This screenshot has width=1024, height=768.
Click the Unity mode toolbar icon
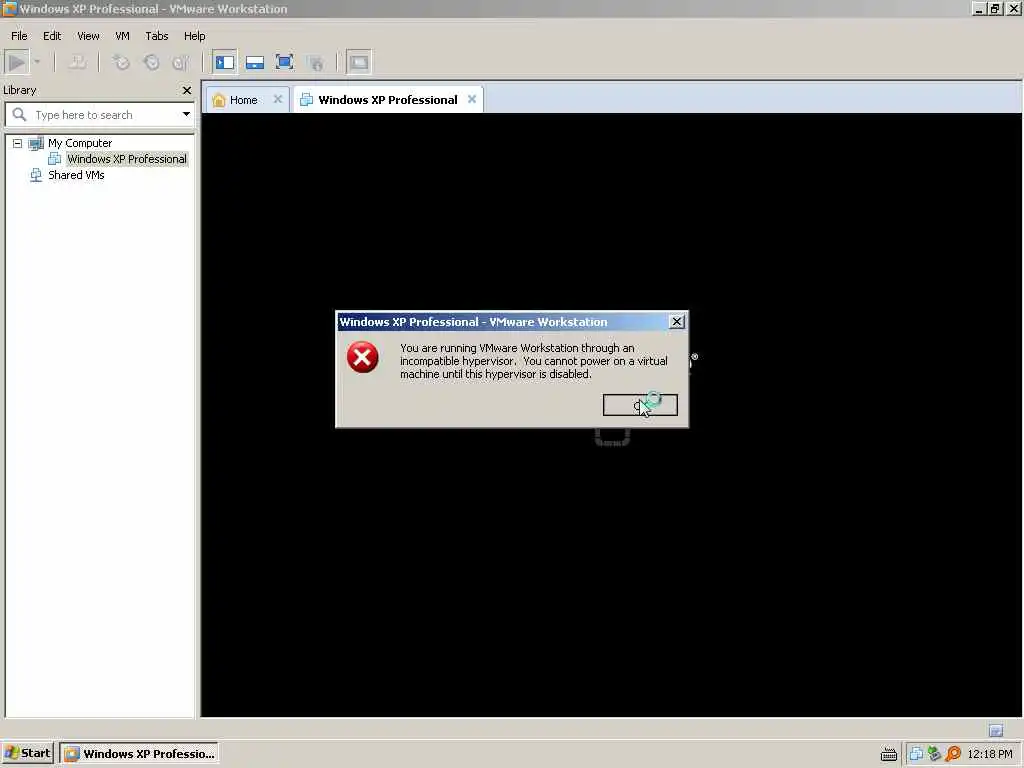point(315,63)
